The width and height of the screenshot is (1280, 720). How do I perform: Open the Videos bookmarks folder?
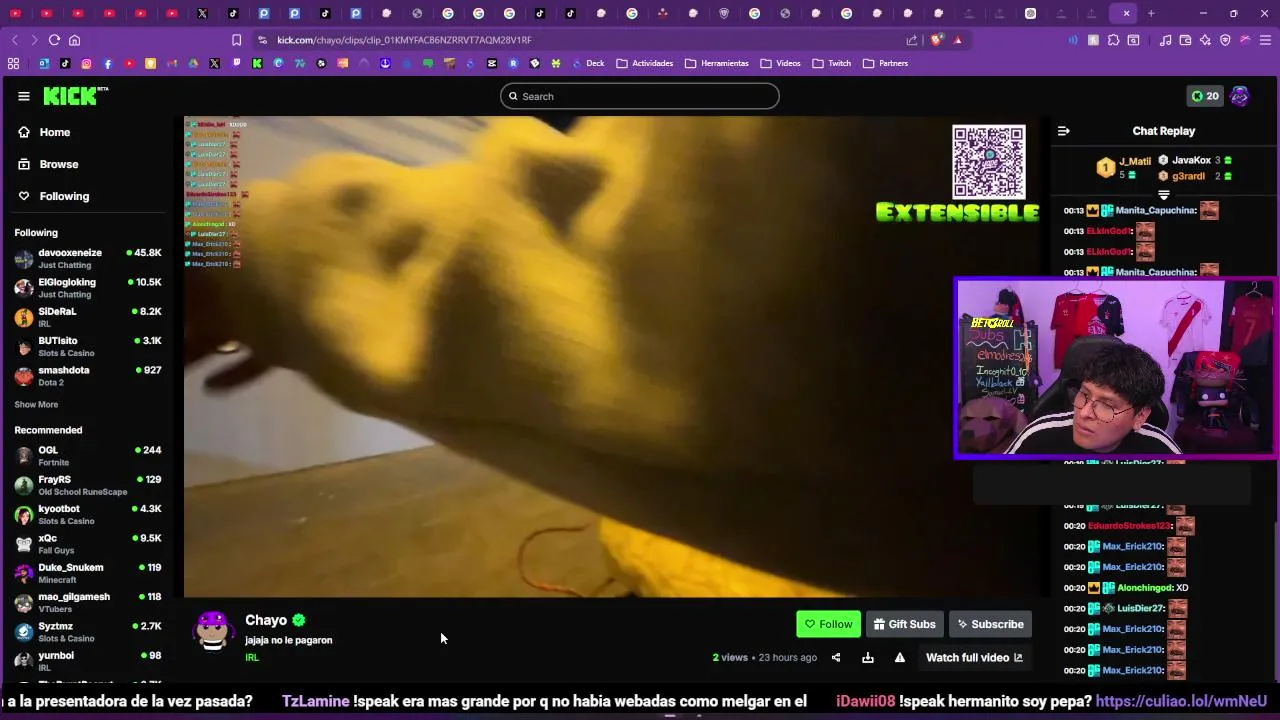[x=781, y=63]
